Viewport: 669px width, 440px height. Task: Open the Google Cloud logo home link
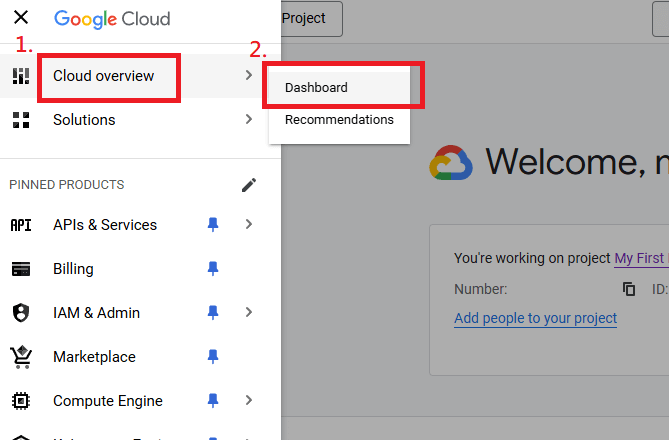coord(112,19)
